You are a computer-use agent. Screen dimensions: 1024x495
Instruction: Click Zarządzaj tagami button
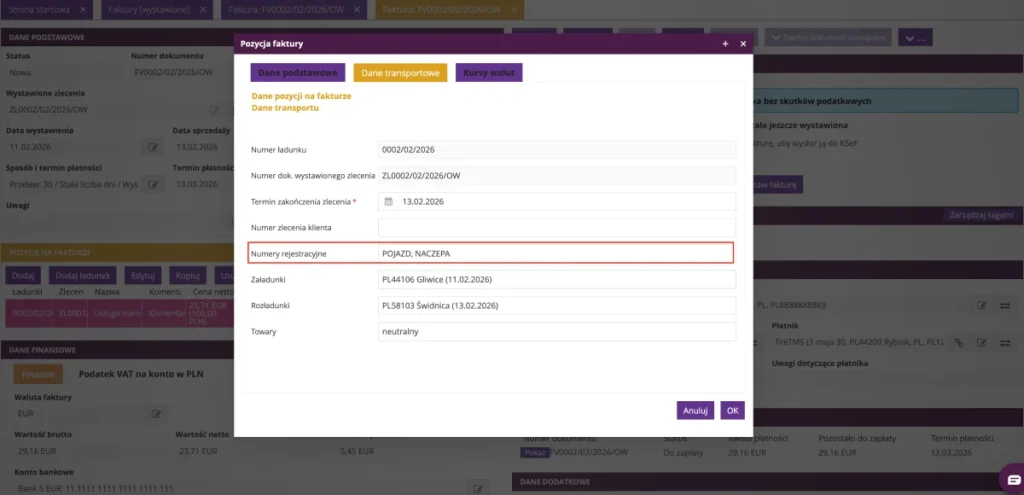pos(982,215)
